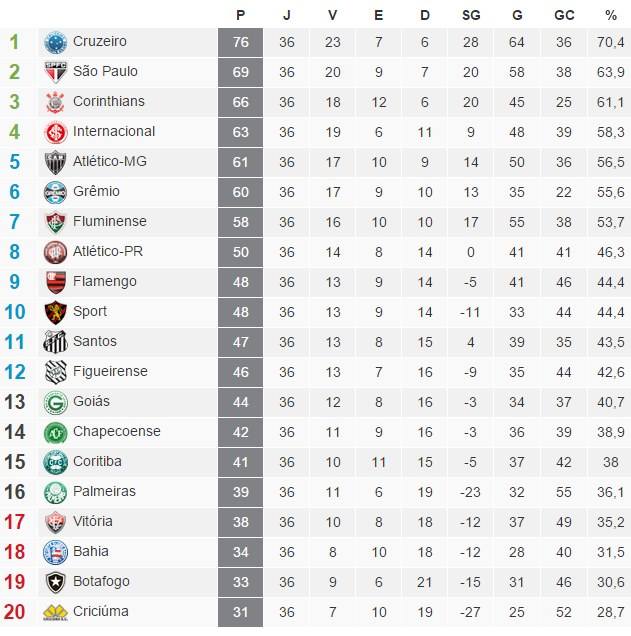631x636 pixels.
Task: Select the Internacional red crest icon
Action: [55, 132]
